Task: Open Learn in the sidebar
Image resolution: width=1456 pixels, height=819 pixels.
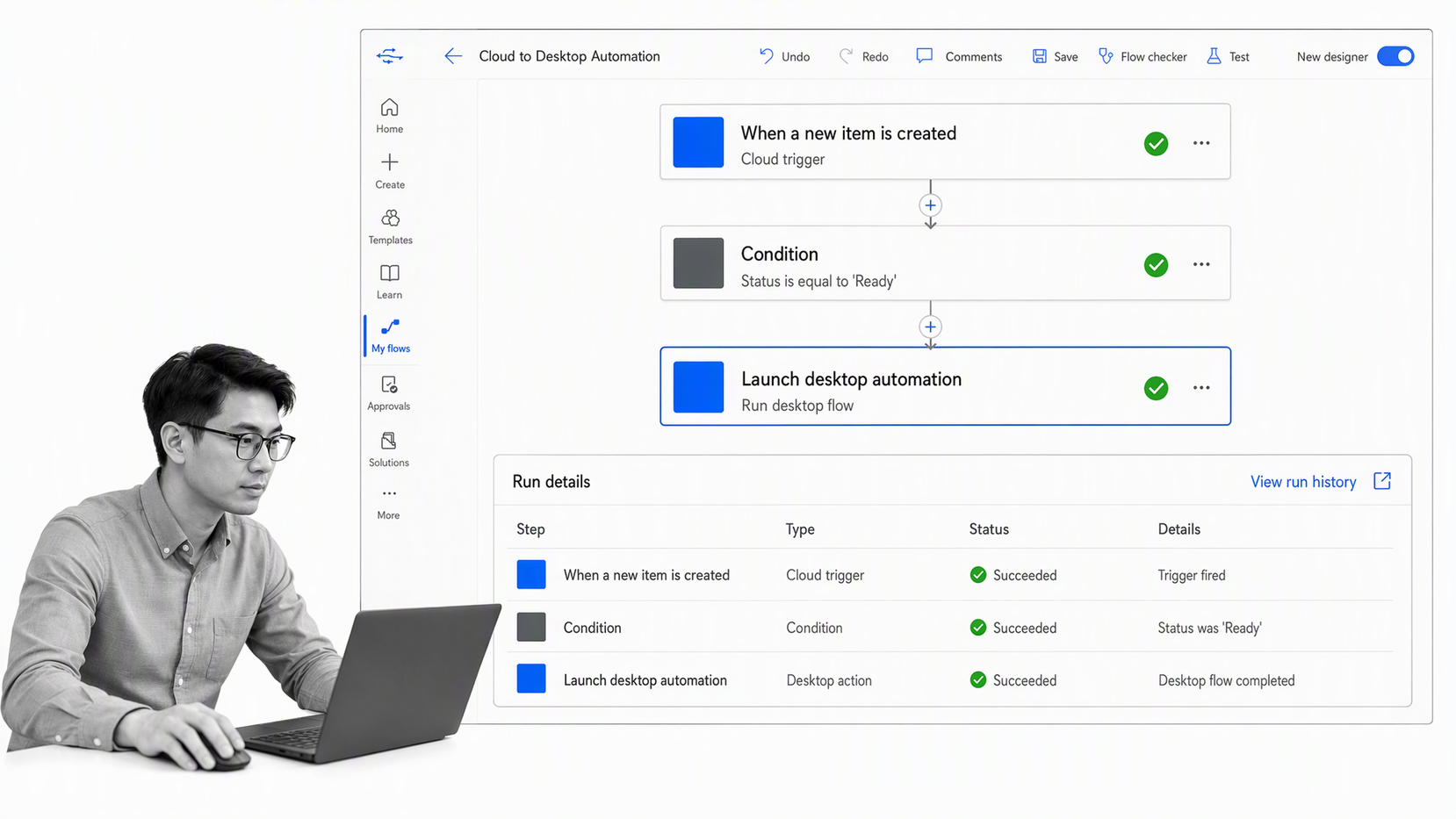Action: point(390,282)
